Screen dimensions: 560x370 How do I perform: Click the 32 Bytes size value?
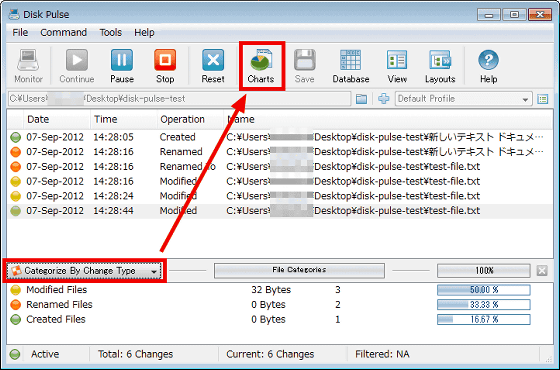click(271, 290)
